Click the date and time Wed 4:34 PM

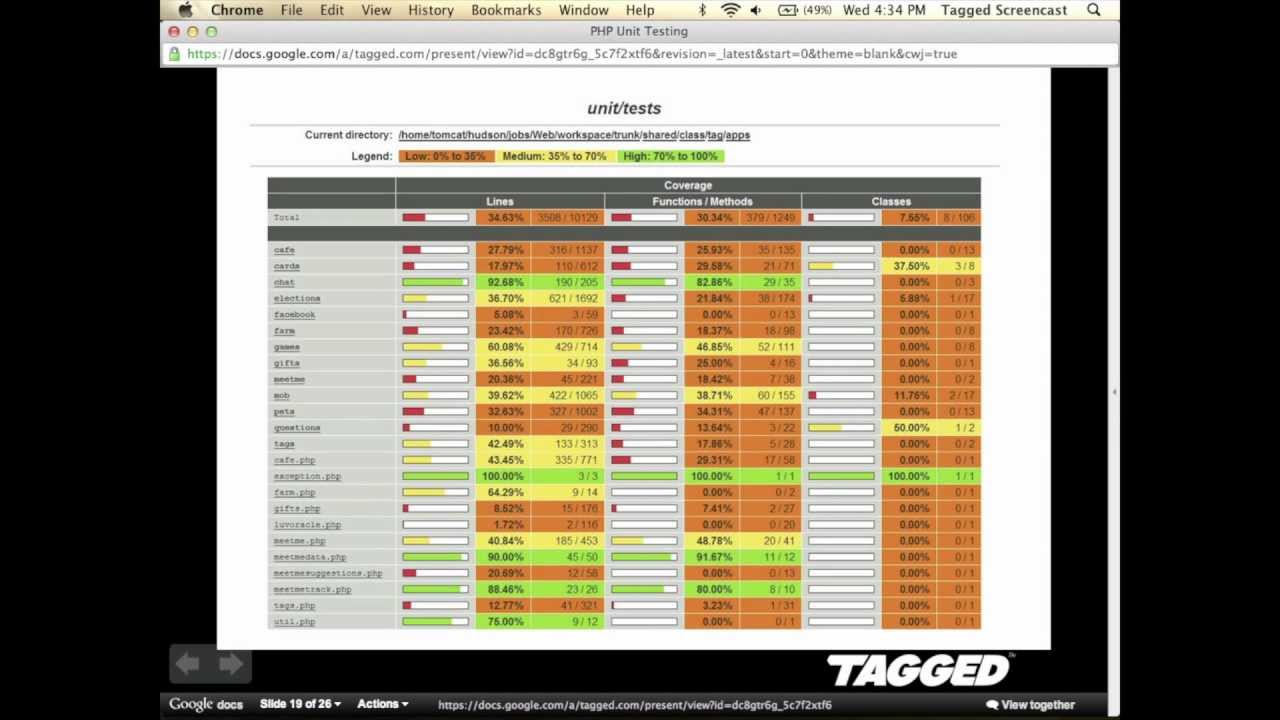point(886,10)
